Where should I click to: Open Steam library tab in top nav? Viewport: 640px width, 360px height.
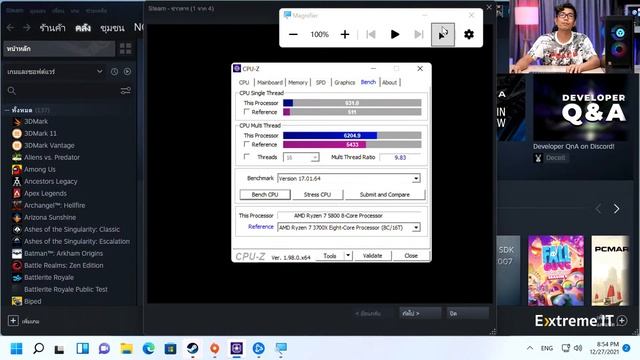(83, 28)
